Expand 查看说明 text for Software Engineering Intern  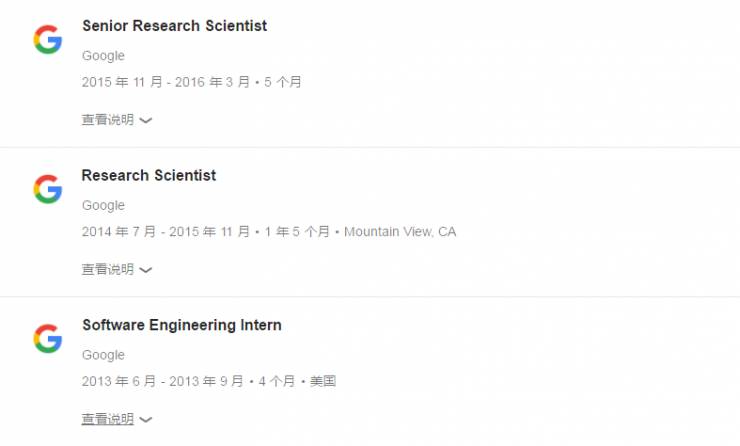point(107,419)
